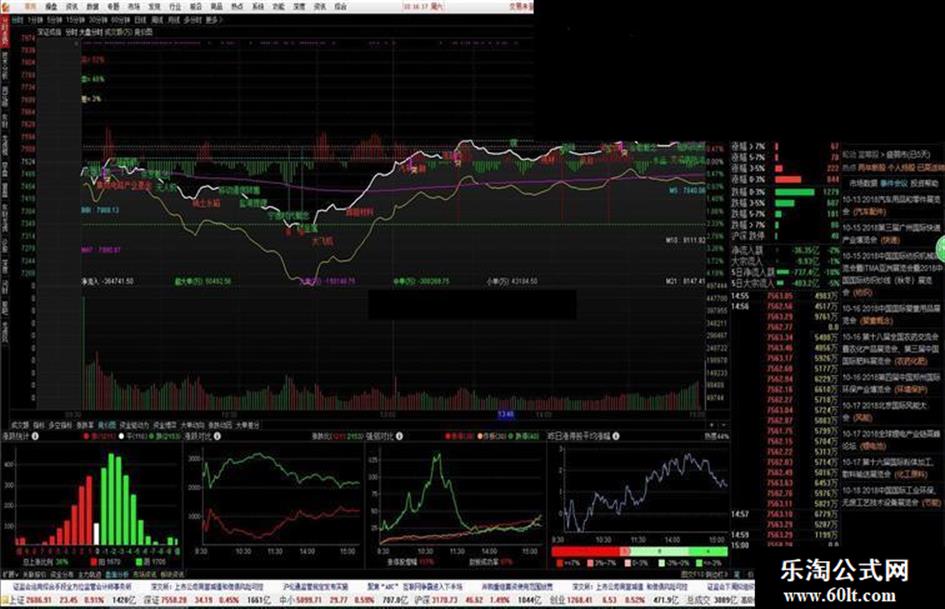Click the 热度44% label
The height and width of the screenshot is (609, 945).
pyautogui.click(x=716, y=436)
